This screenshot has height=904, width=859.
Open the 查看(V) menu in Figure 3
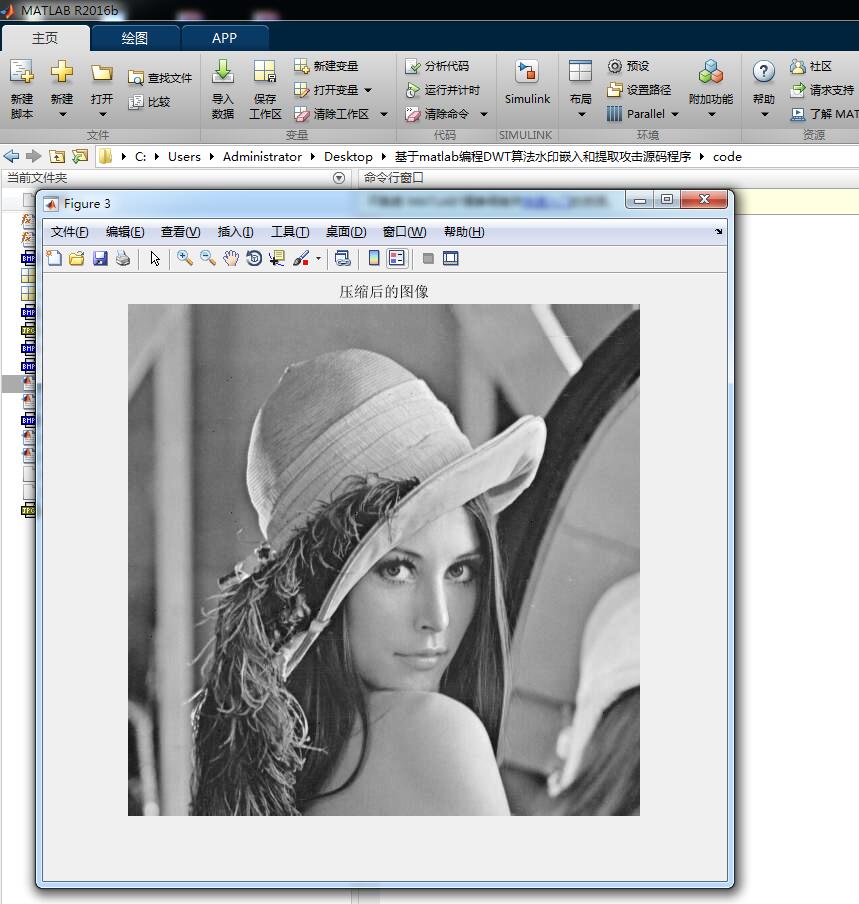click(180, 232)
